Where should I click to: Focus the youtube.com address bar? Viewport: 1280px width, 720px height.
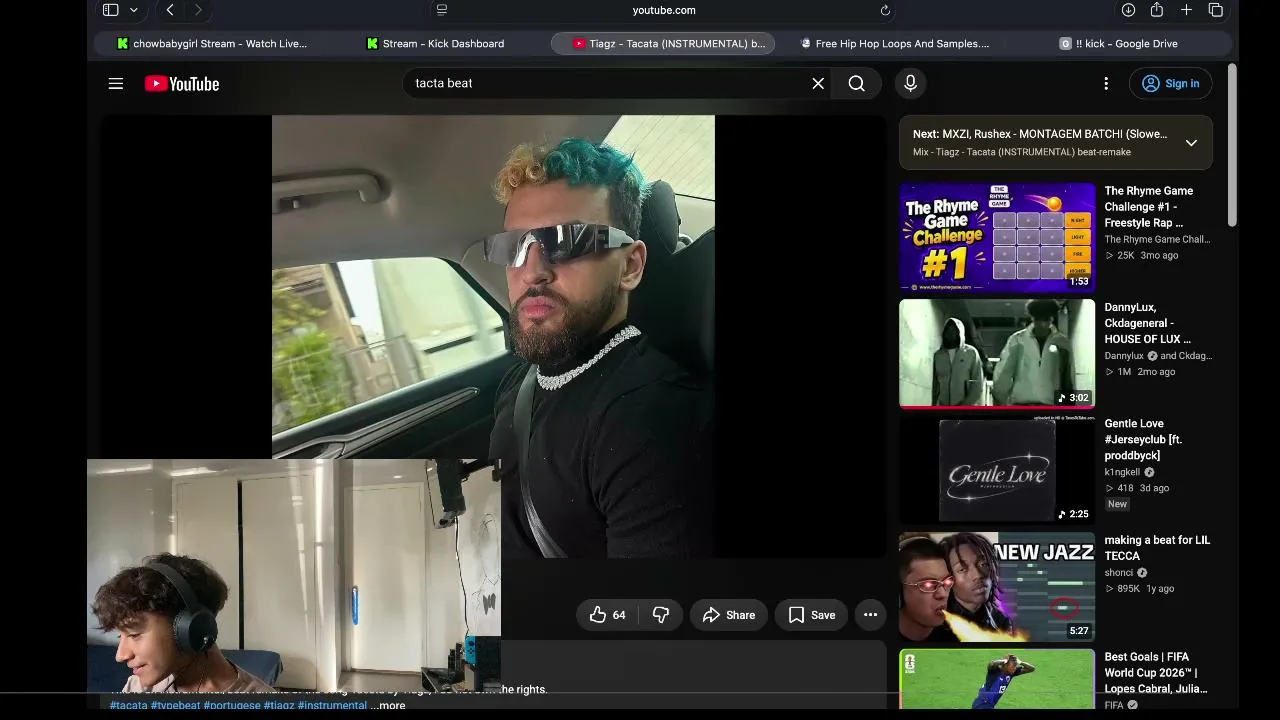click(664, 10)
